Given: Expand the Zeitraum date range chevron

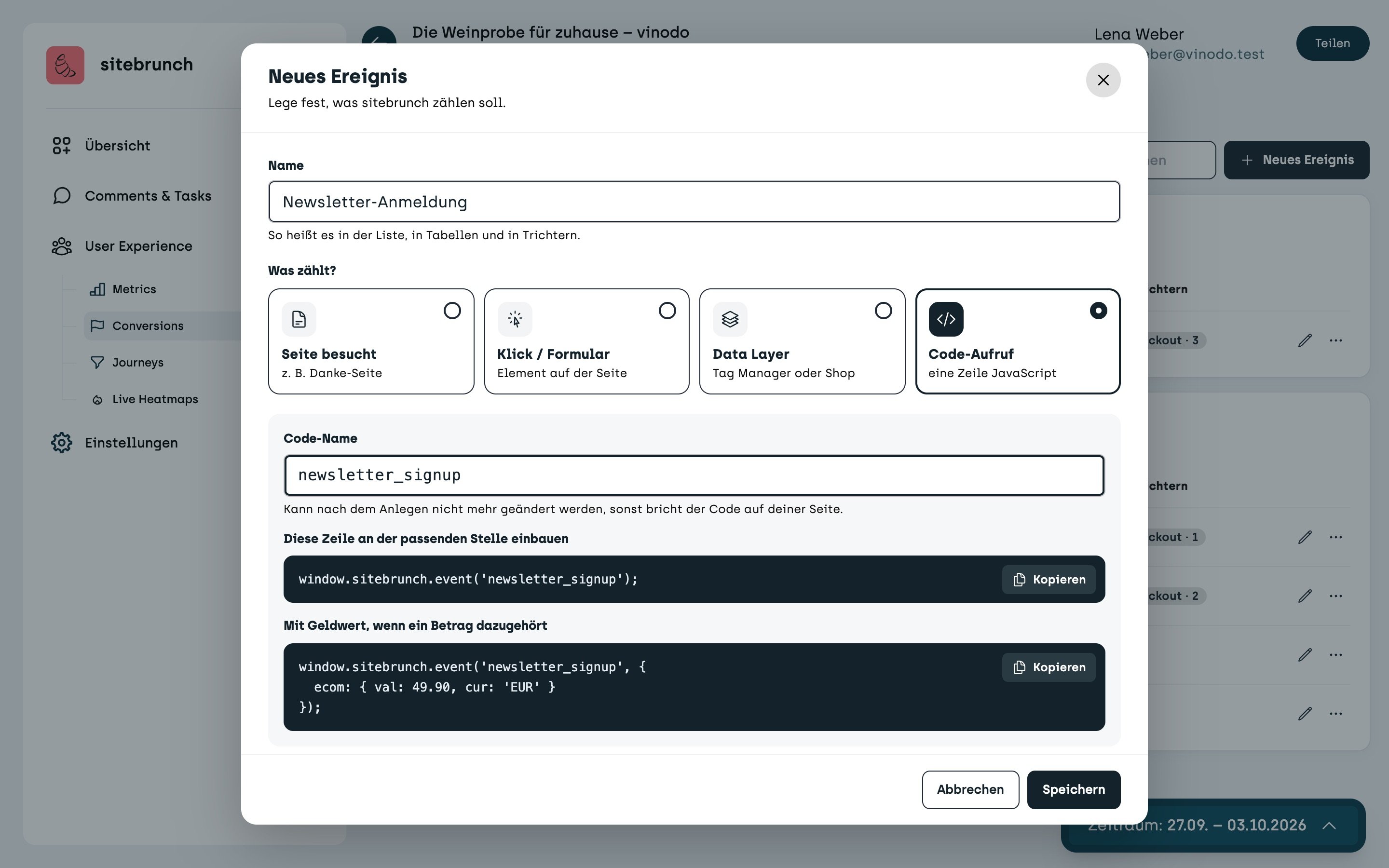Looking at the screenshot, I should click(x=1329, y=826).
